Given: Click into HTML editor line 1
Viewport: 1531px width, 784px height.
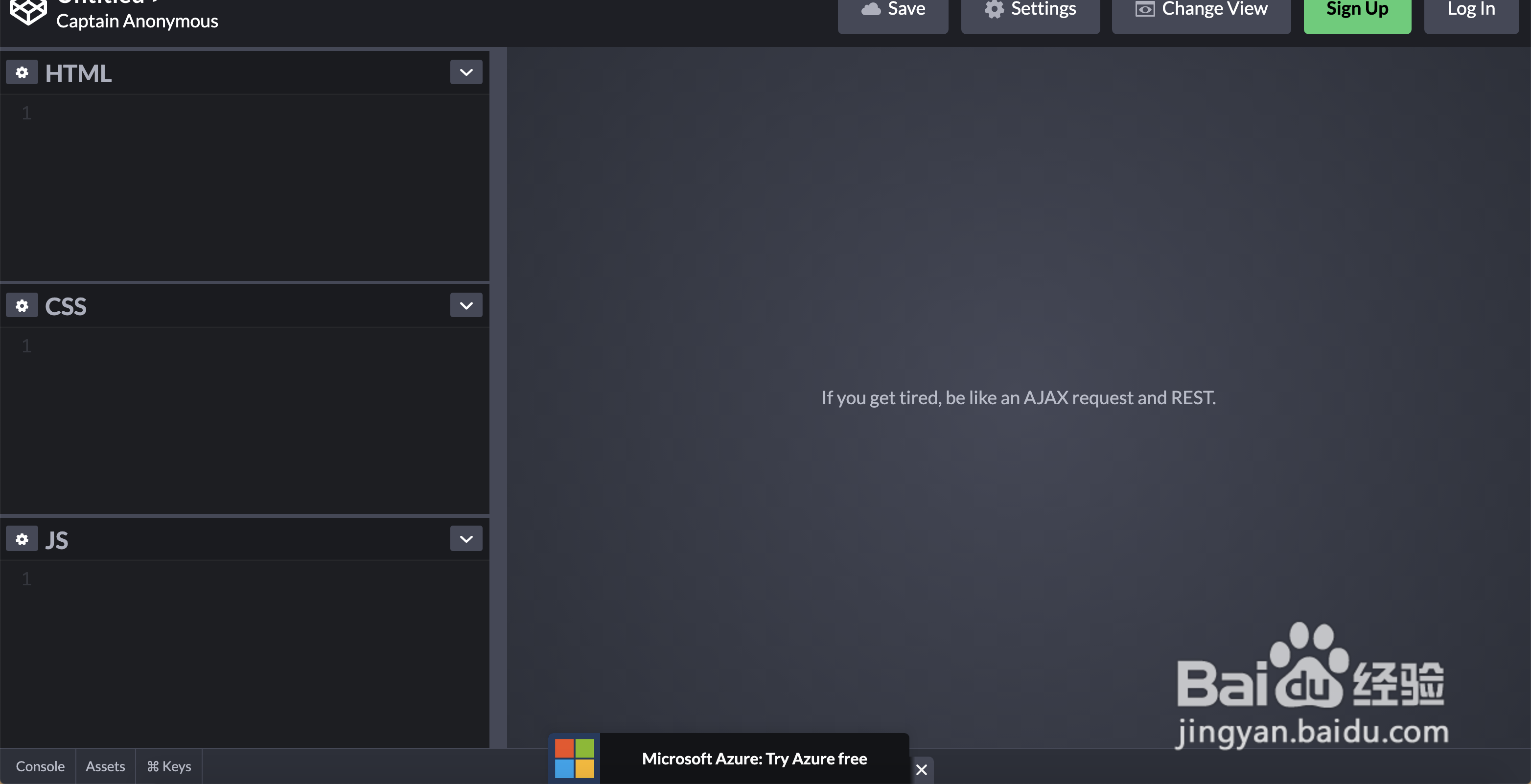Looking at the screenshot, I should point(261,113).
